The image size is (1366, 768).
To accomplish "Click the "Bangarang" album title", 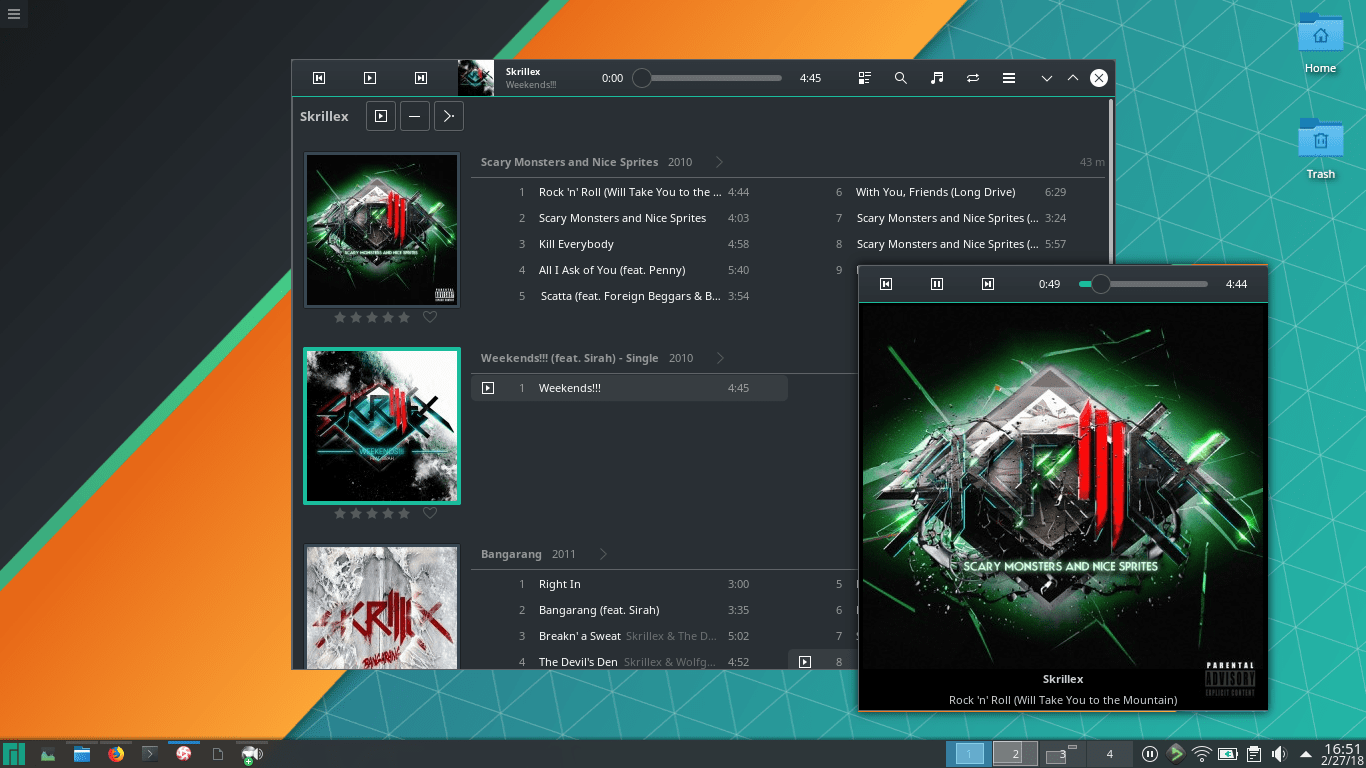I will click(x=511, y=554).
